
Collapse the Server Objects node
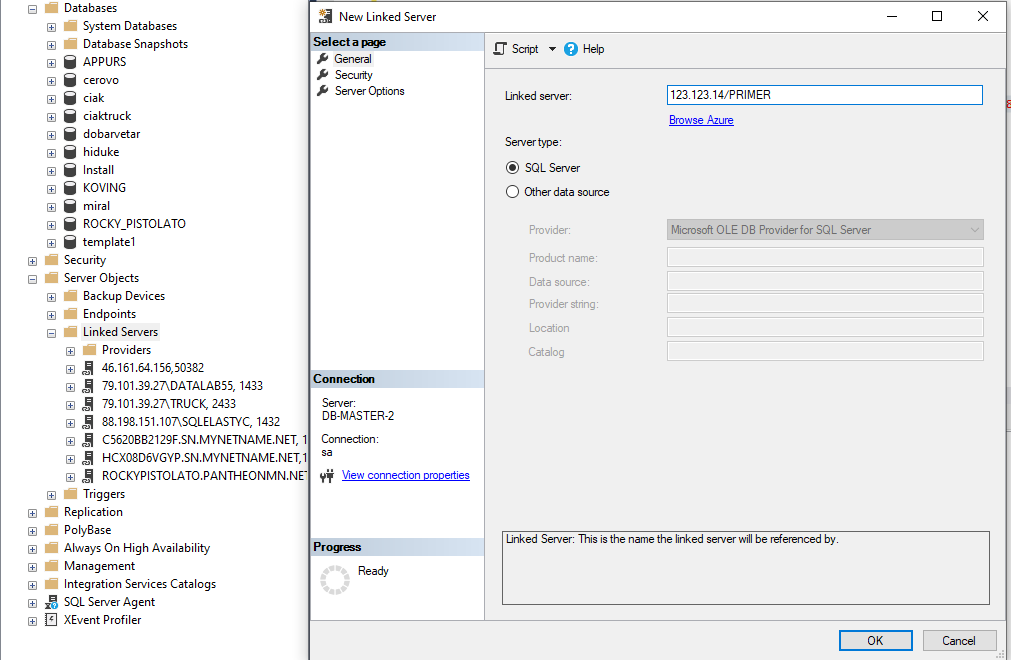[x=32, y=280]
